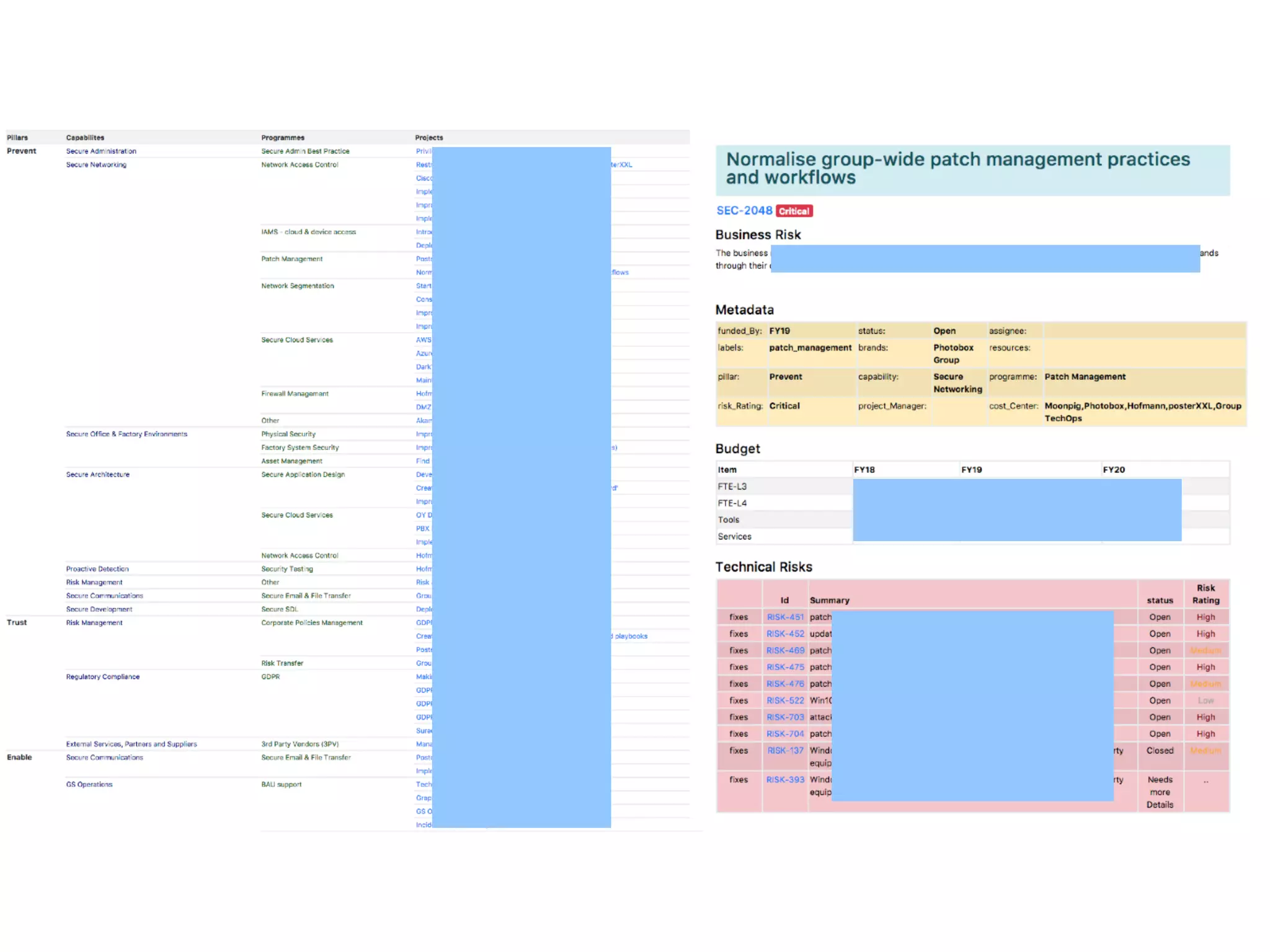1270x952 pixels.
Task: Select Patch Management programme link
Action: [291, 259]
